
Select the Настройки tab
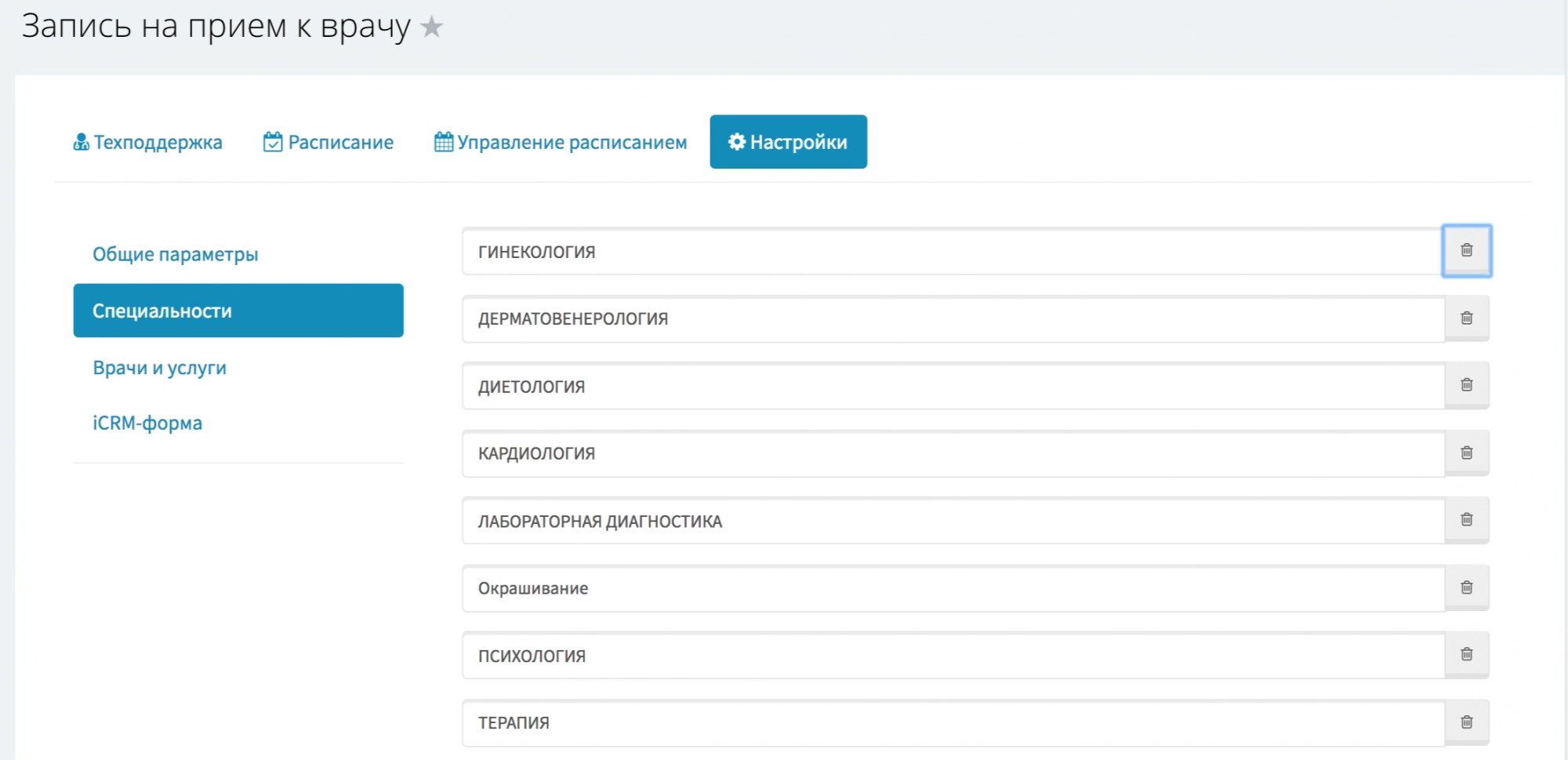pos(788,142)
